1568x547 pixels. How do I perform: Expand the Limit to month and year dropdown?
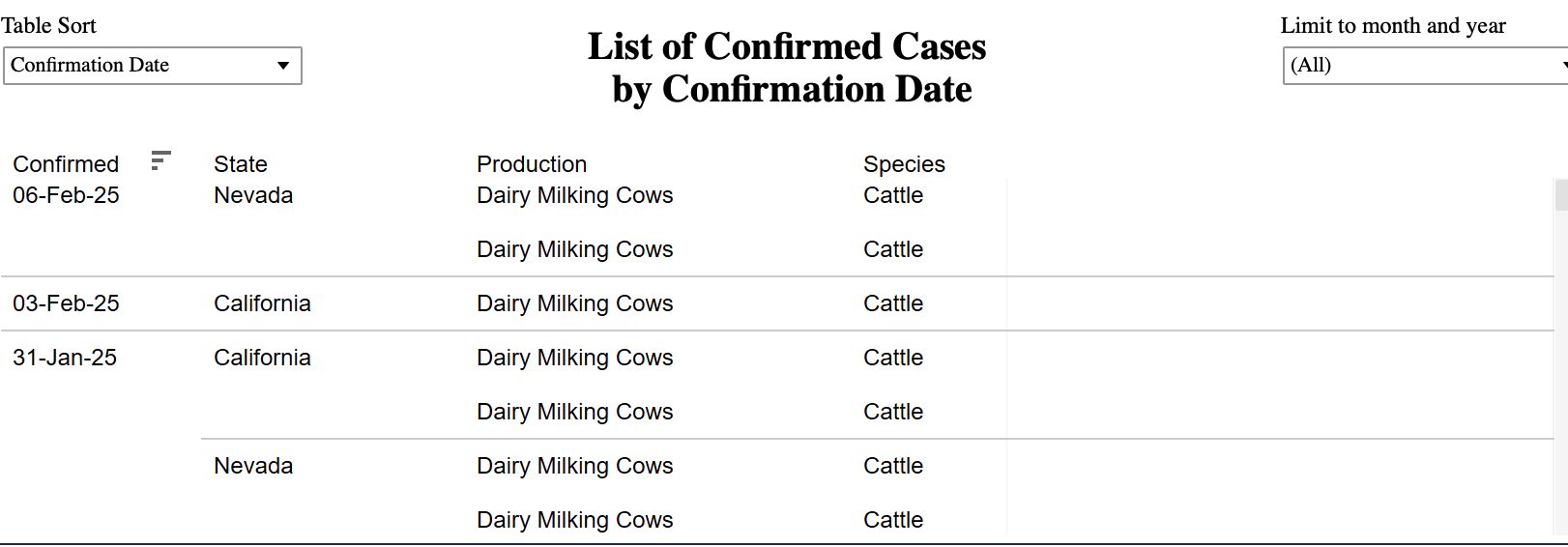(x=1425, y=66)
